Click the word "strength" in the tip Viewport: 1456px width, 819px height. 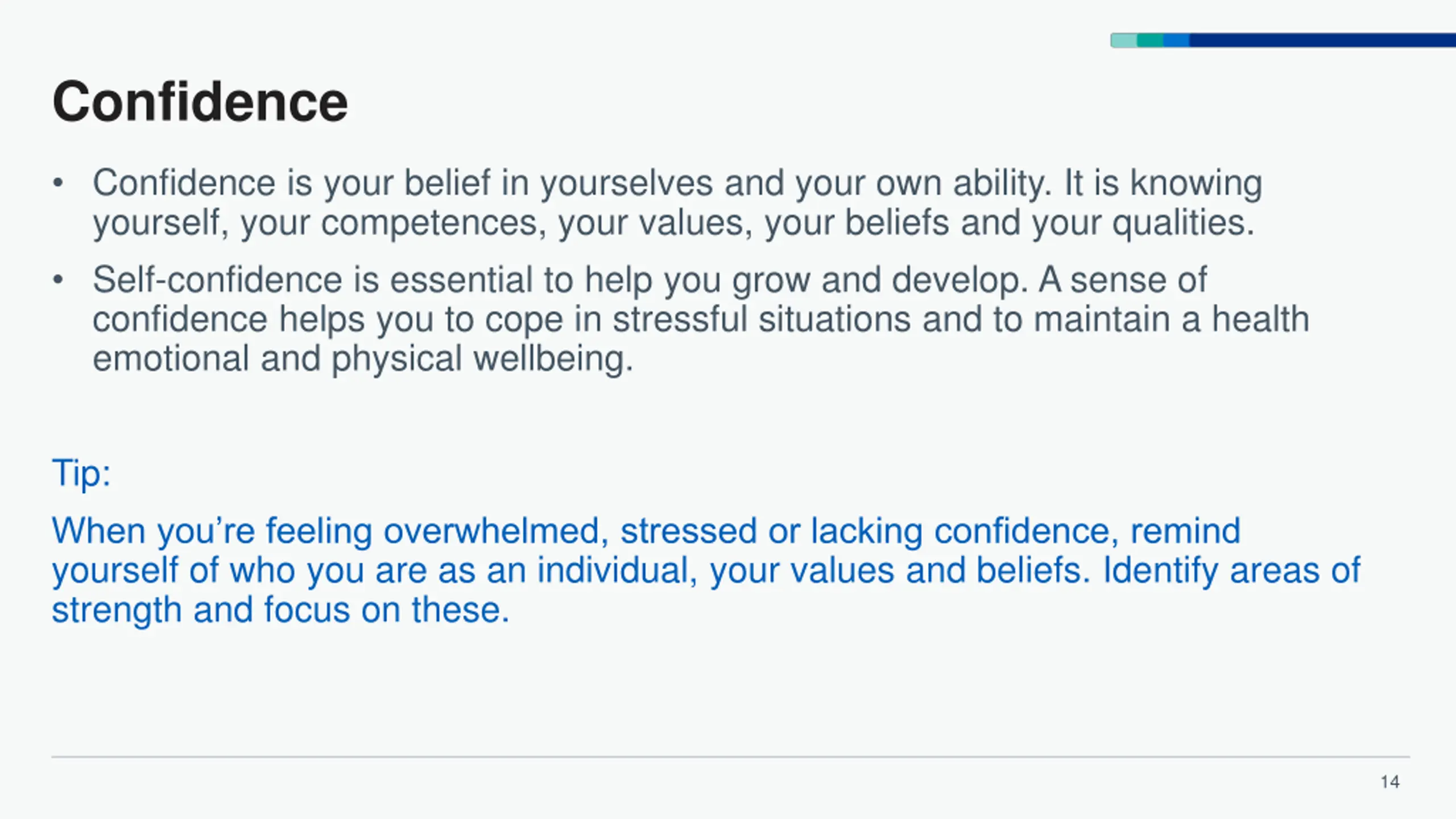117,610
